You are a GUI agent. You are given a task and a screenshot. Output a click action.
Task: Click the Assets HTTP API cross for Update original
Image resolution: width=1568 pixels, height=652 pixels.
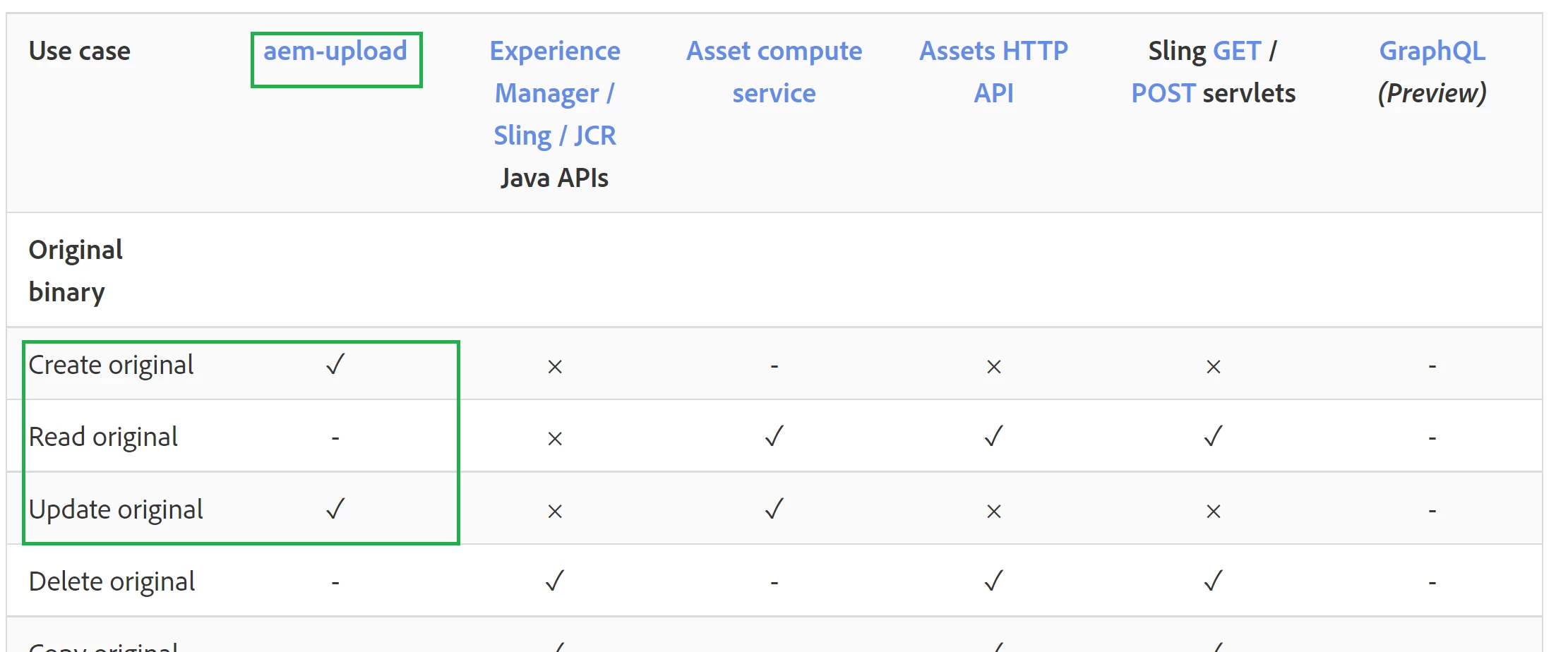tap(994, 511)
